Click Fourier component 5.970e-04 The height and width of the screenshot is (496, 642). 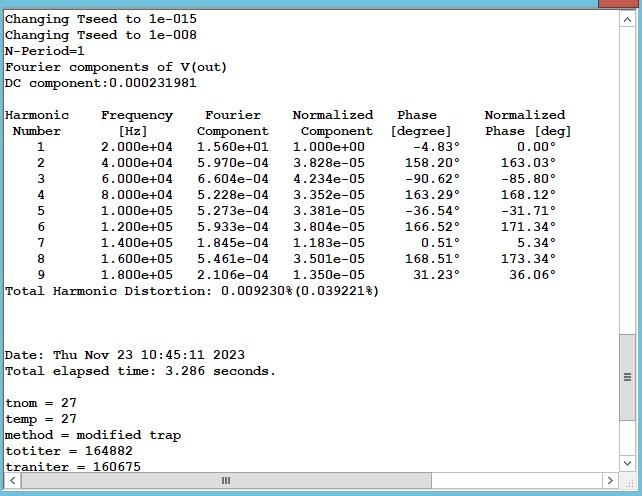point(233,163)
